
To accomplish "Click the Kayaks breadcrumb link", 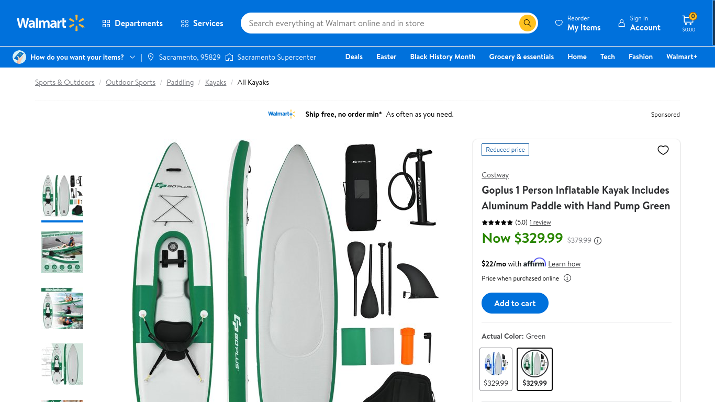I will [216, 82].
